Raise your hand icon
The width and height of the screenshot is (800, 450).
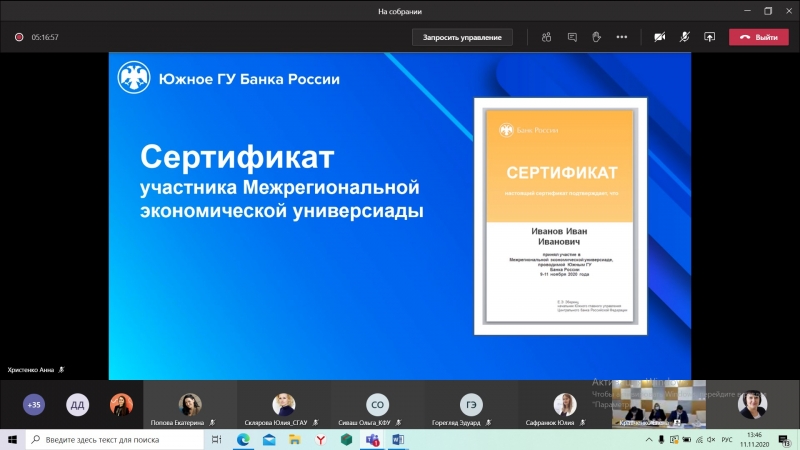[596, 37]
